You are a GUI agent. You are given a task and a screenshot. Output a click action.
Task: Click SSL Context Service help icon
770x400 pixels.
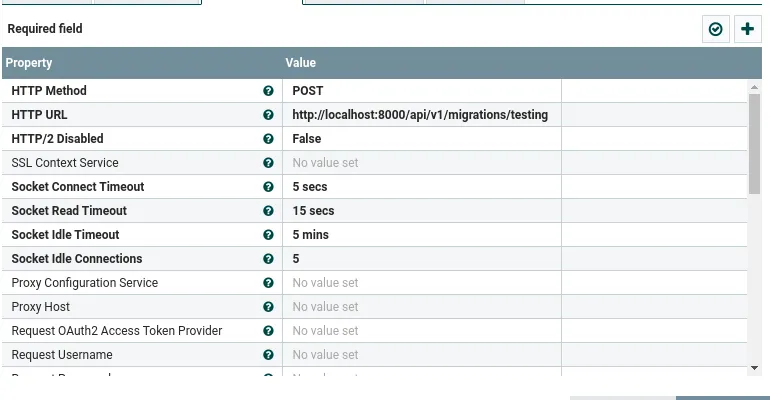tap(268, 163)
